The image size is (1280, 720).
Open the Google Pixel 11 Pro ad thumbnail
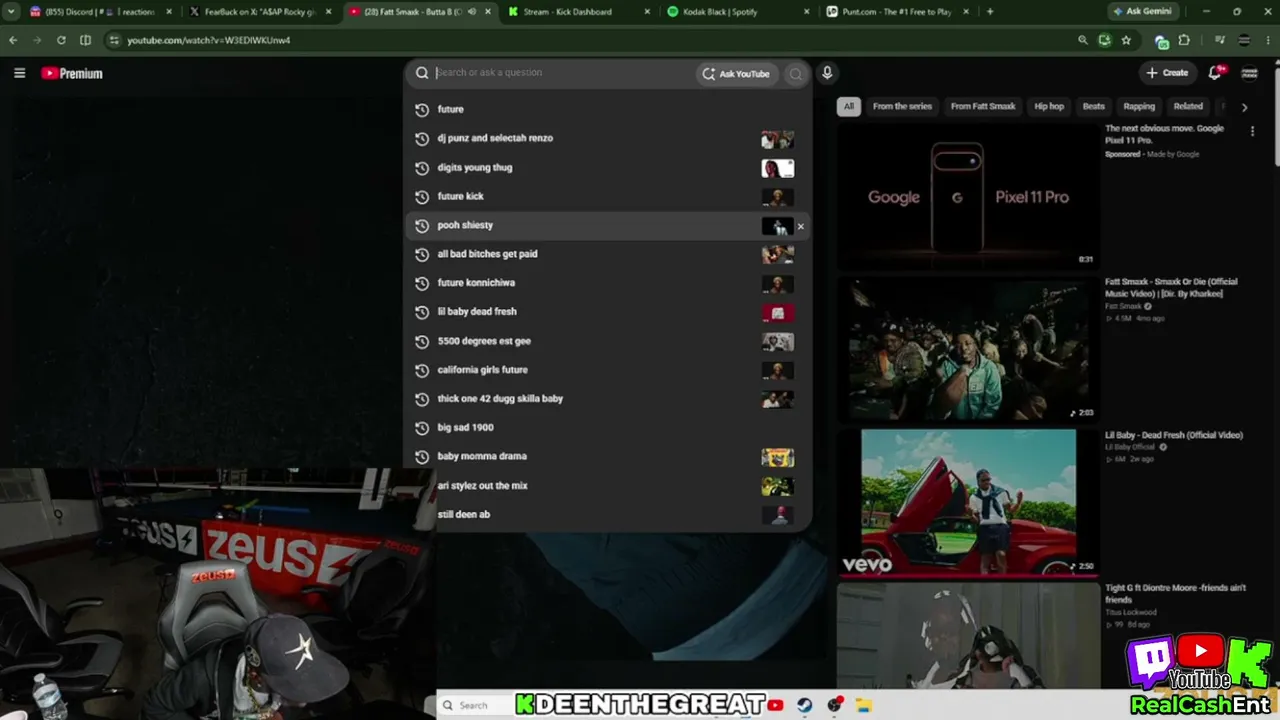tap(968, 196)
